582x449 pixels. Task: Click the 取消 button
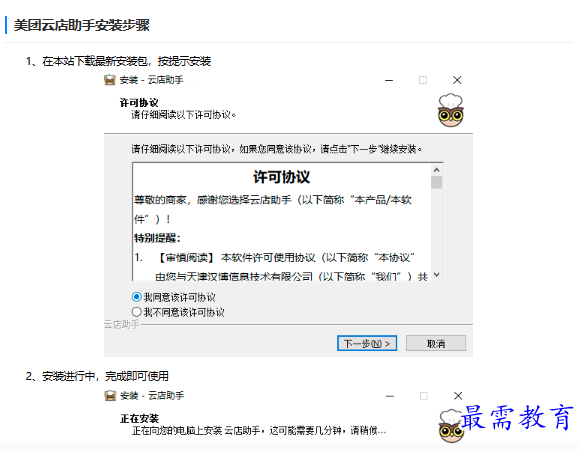[x=436, y=343]
